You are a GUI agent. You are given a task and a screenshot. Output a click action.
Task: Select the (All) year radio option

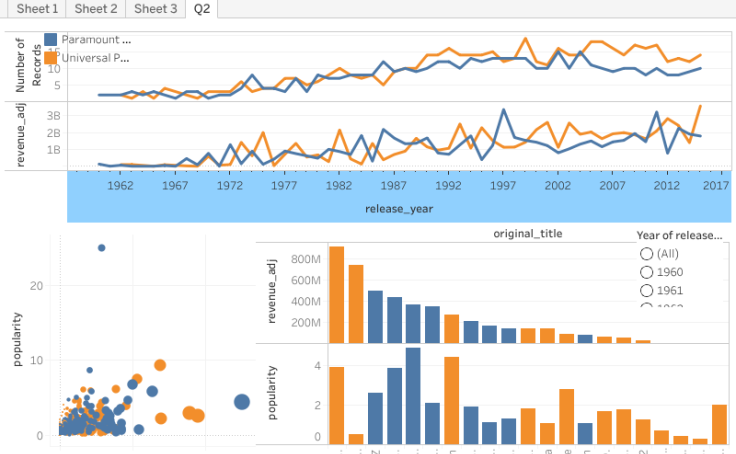coord(646,254)
